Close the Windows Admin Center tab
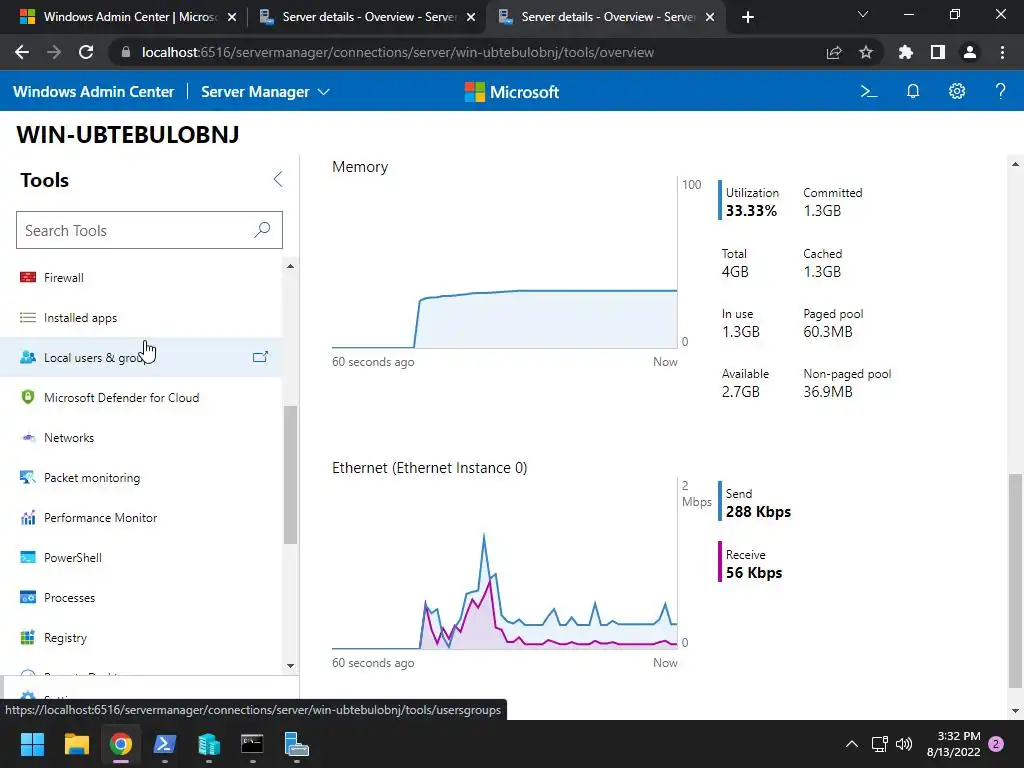 tap(232, 17)
